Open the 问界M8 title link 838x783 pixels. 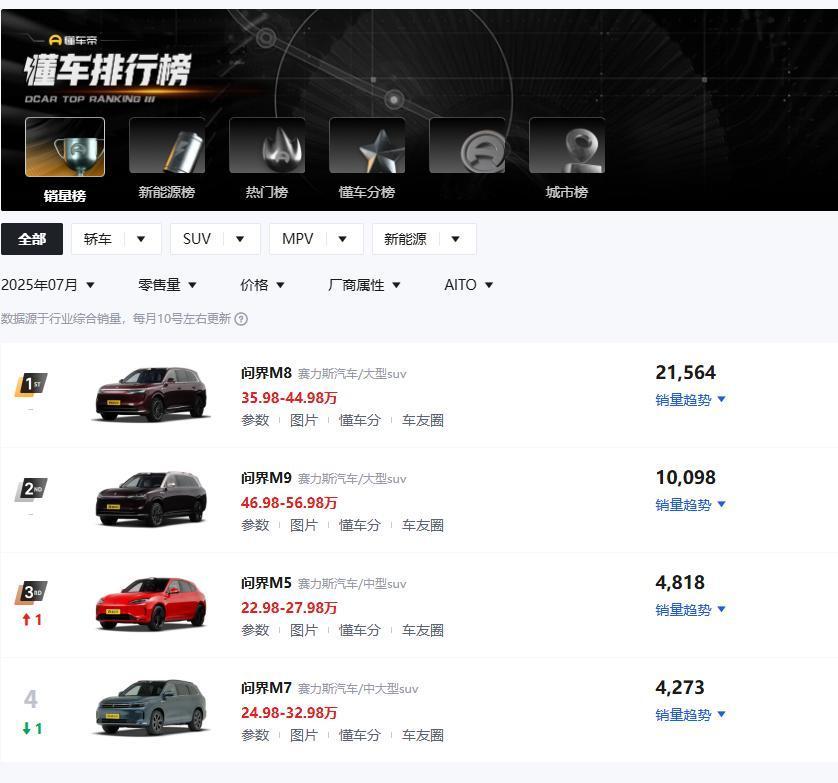click(266, 373)
